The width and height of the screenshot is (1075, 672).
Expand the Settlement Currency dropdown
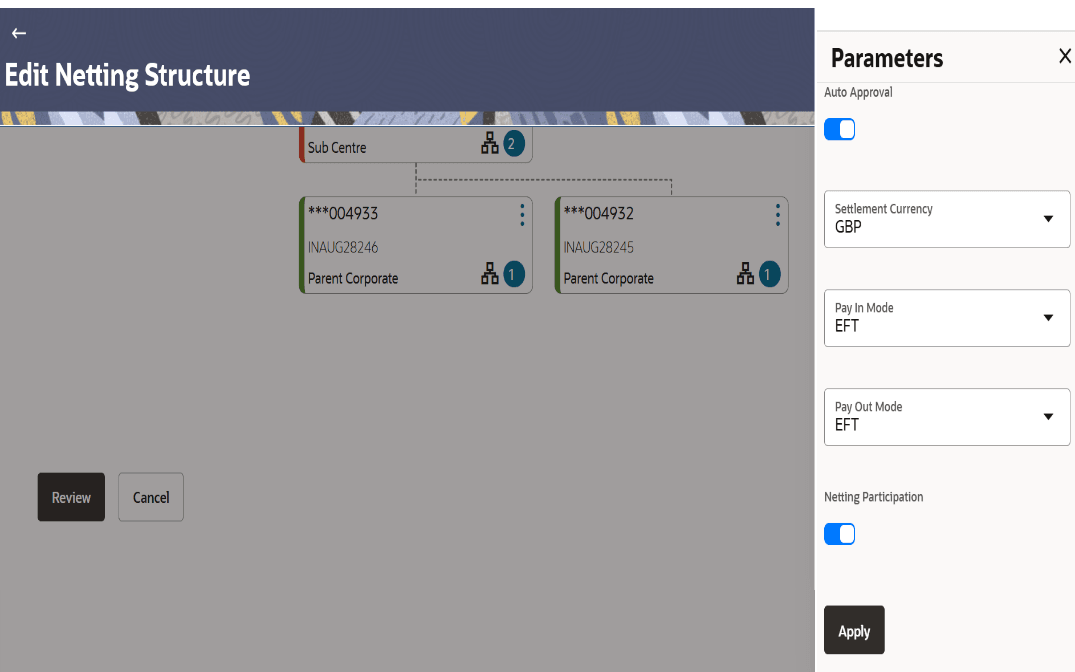click(x=1048, y=219)
